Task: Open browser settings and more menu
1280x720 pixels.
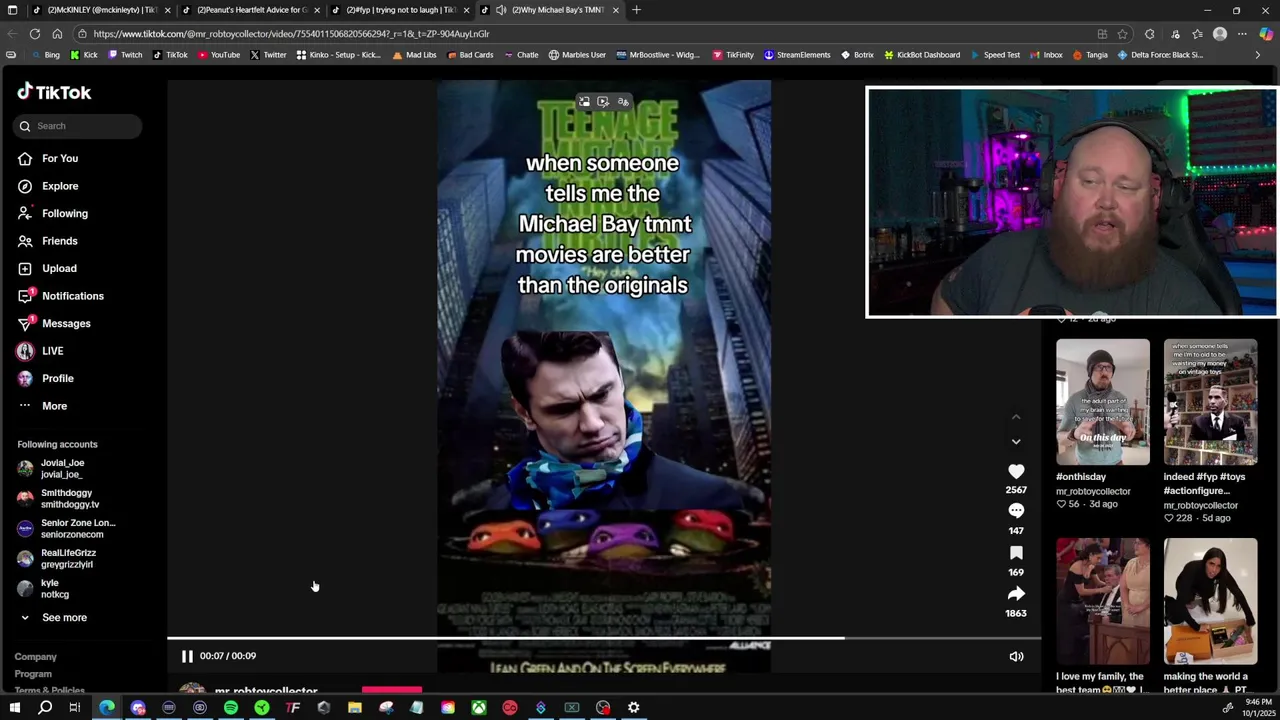Action: click(1242, 34)
